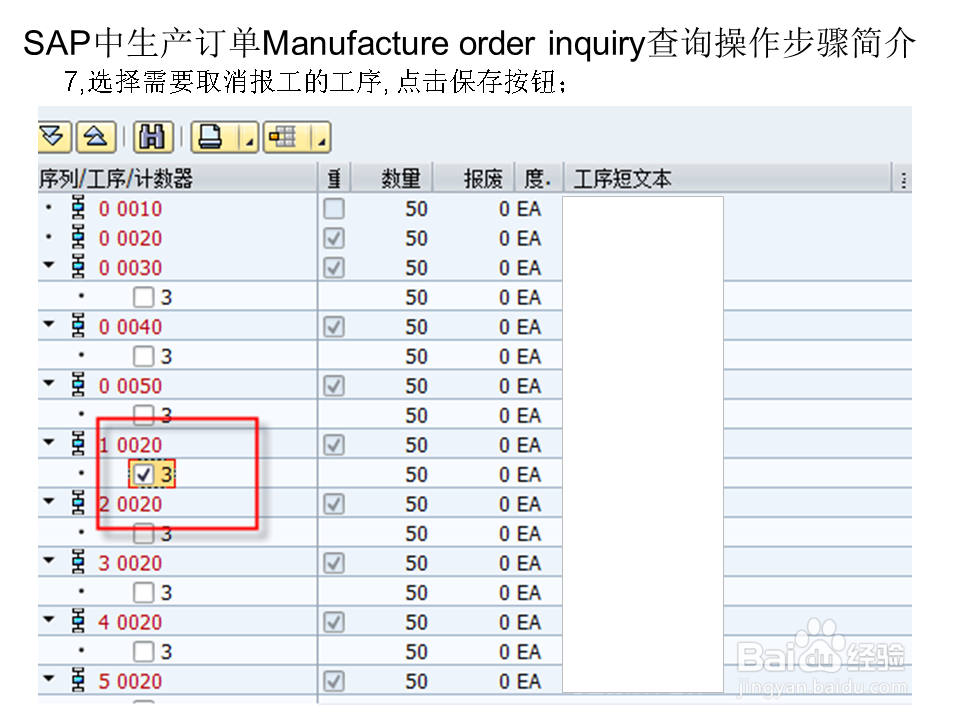Image resolution: width=960 pixels, height=720 pixels.
Task: Select the operation icon for row 4 0020
Action: click(78, 621)
